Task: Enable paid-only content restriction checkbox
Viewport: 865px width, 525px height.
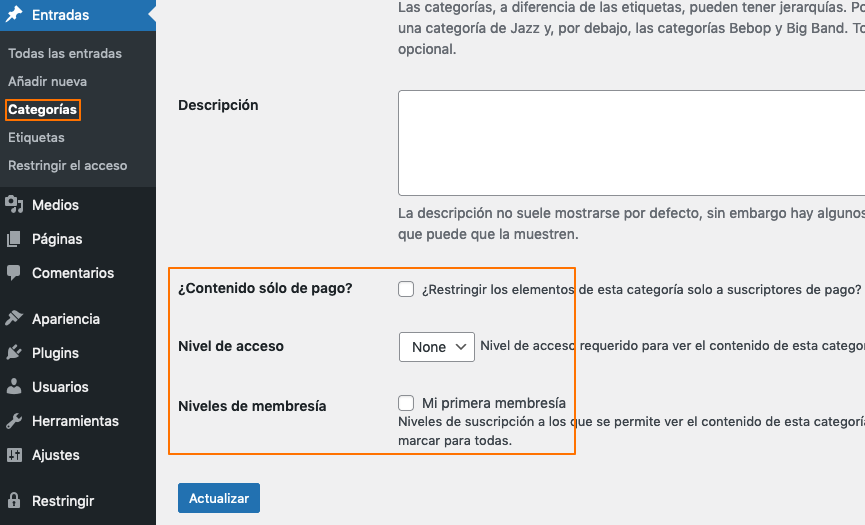Action: point(406,289)
